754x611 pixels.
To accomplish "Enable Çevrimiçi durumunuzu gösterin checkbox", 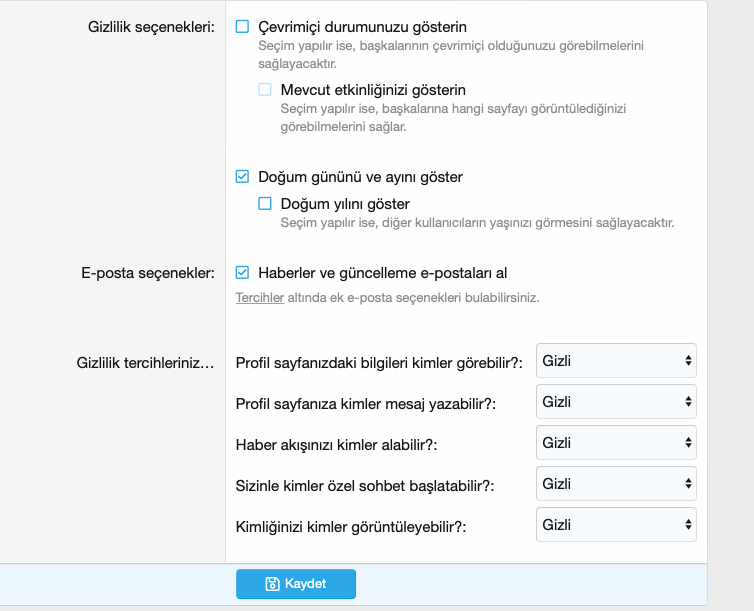I will pyautogui.click(x=242, y=27).
